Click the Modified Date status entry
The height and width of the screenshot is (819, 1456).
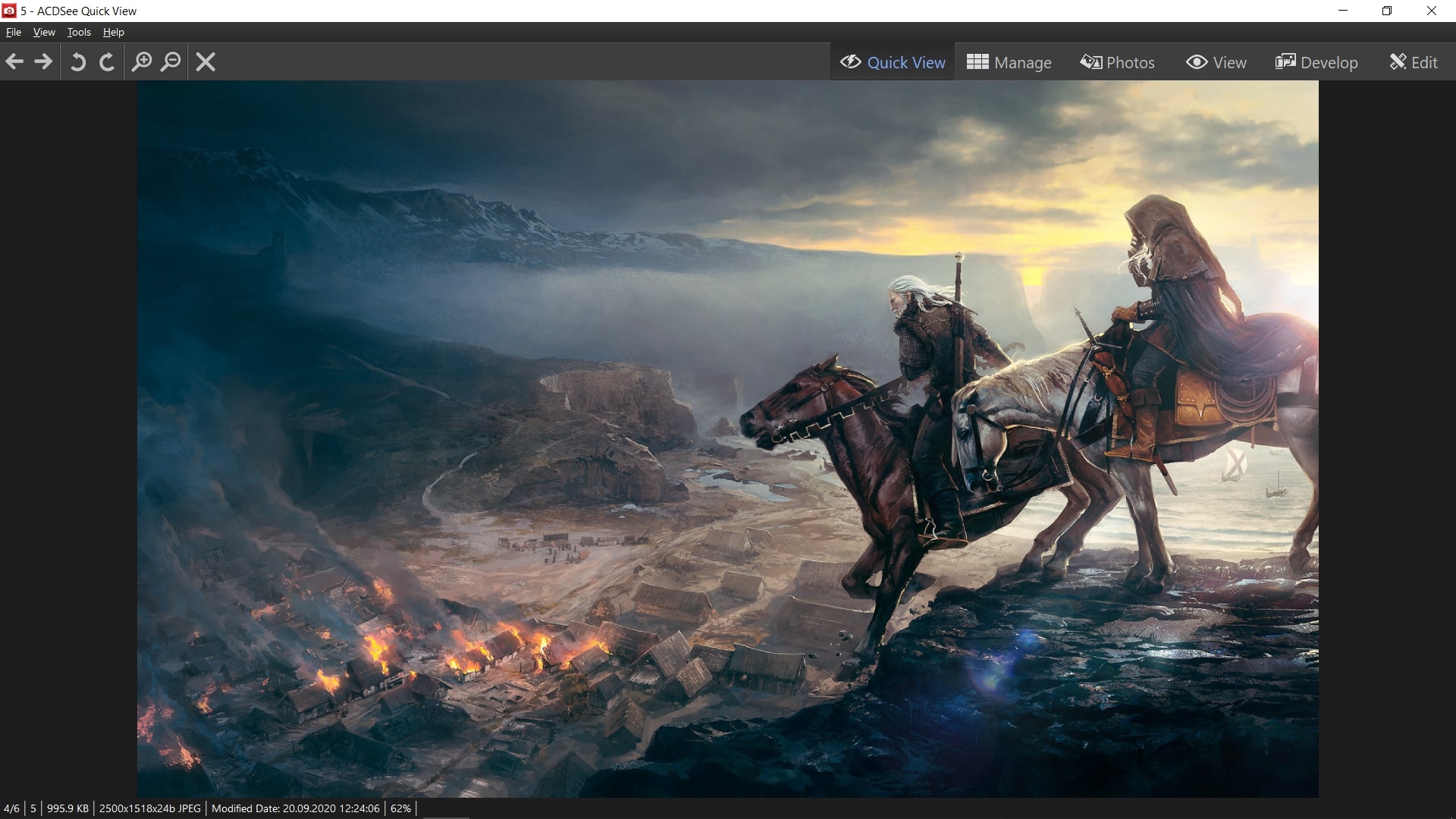(x=296, y=808)
